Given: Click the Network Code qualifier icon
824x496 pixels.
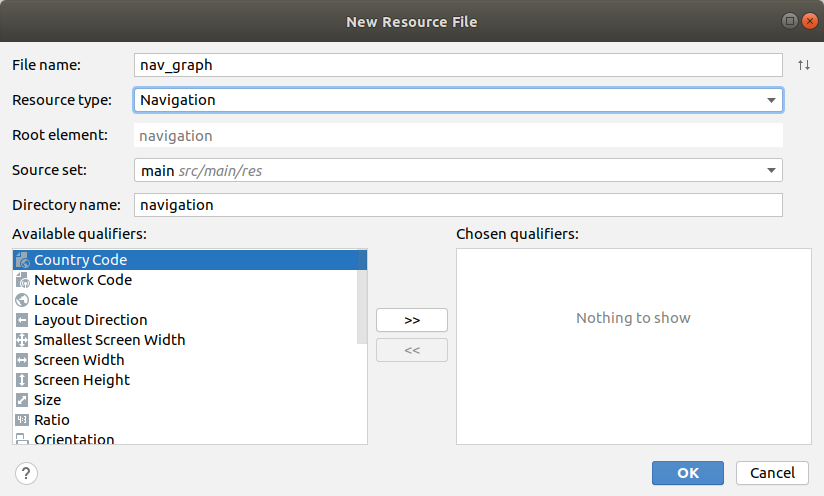Looking at the screenshot, I should pyautogui.click(x=22, y=280).
